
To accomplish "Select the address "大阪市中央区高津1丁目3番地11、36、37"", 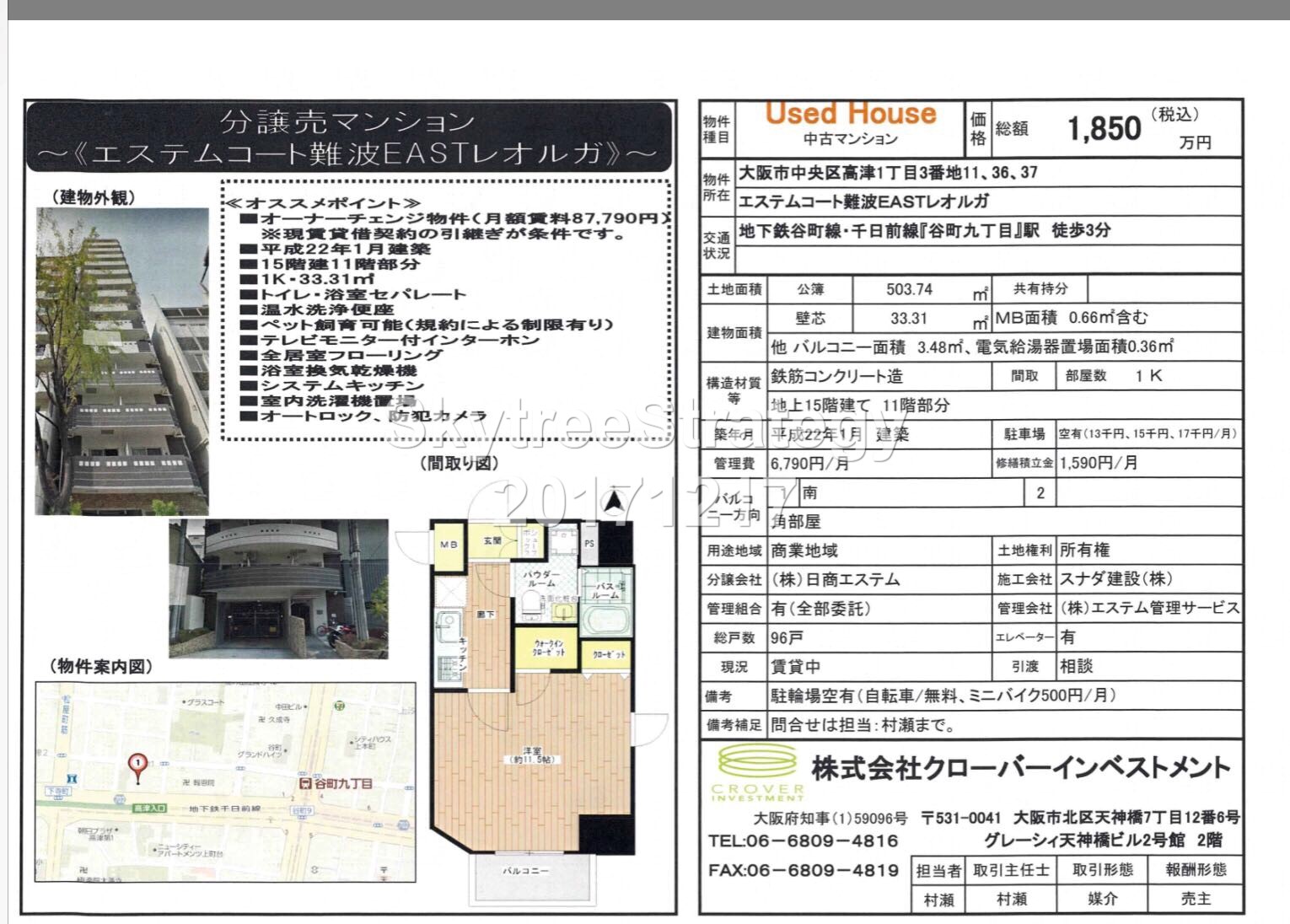I will click(x=889, y=173).
